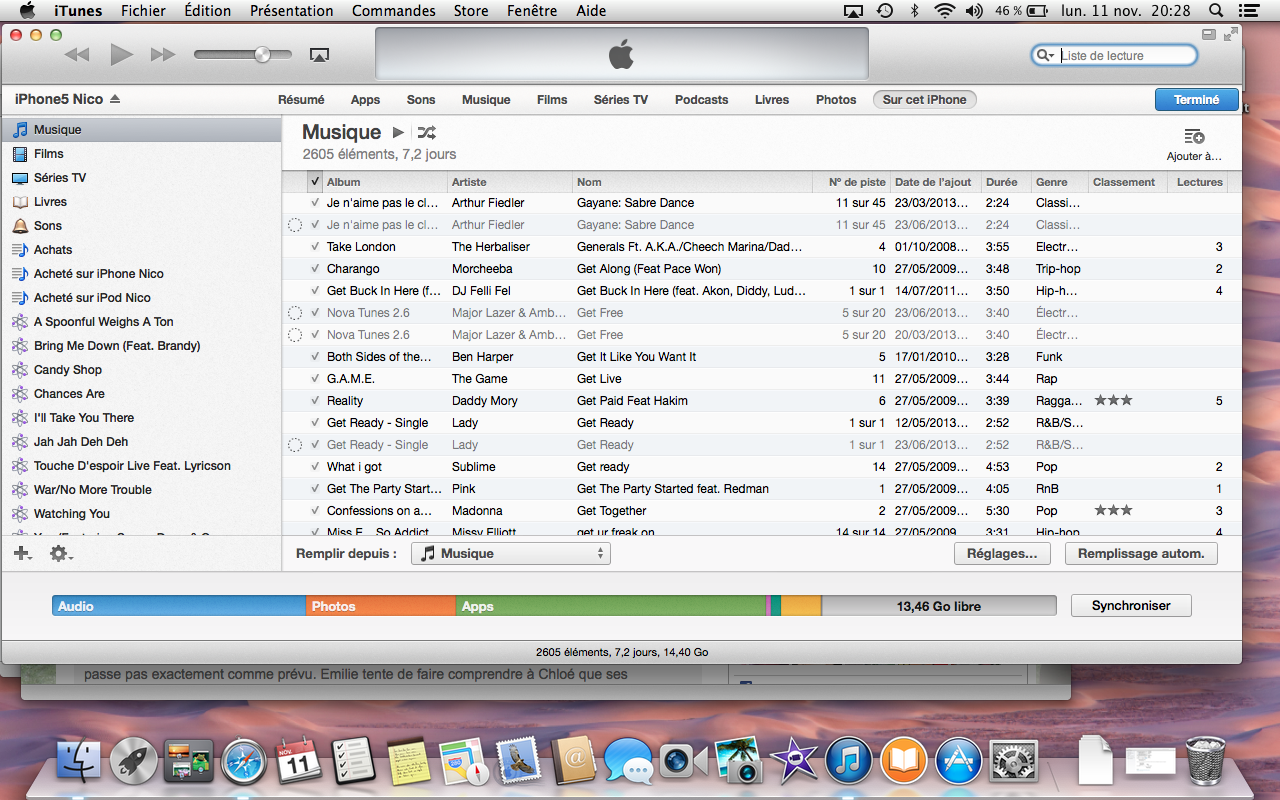Click the Synchroniser button

[x=1131, y=605]
